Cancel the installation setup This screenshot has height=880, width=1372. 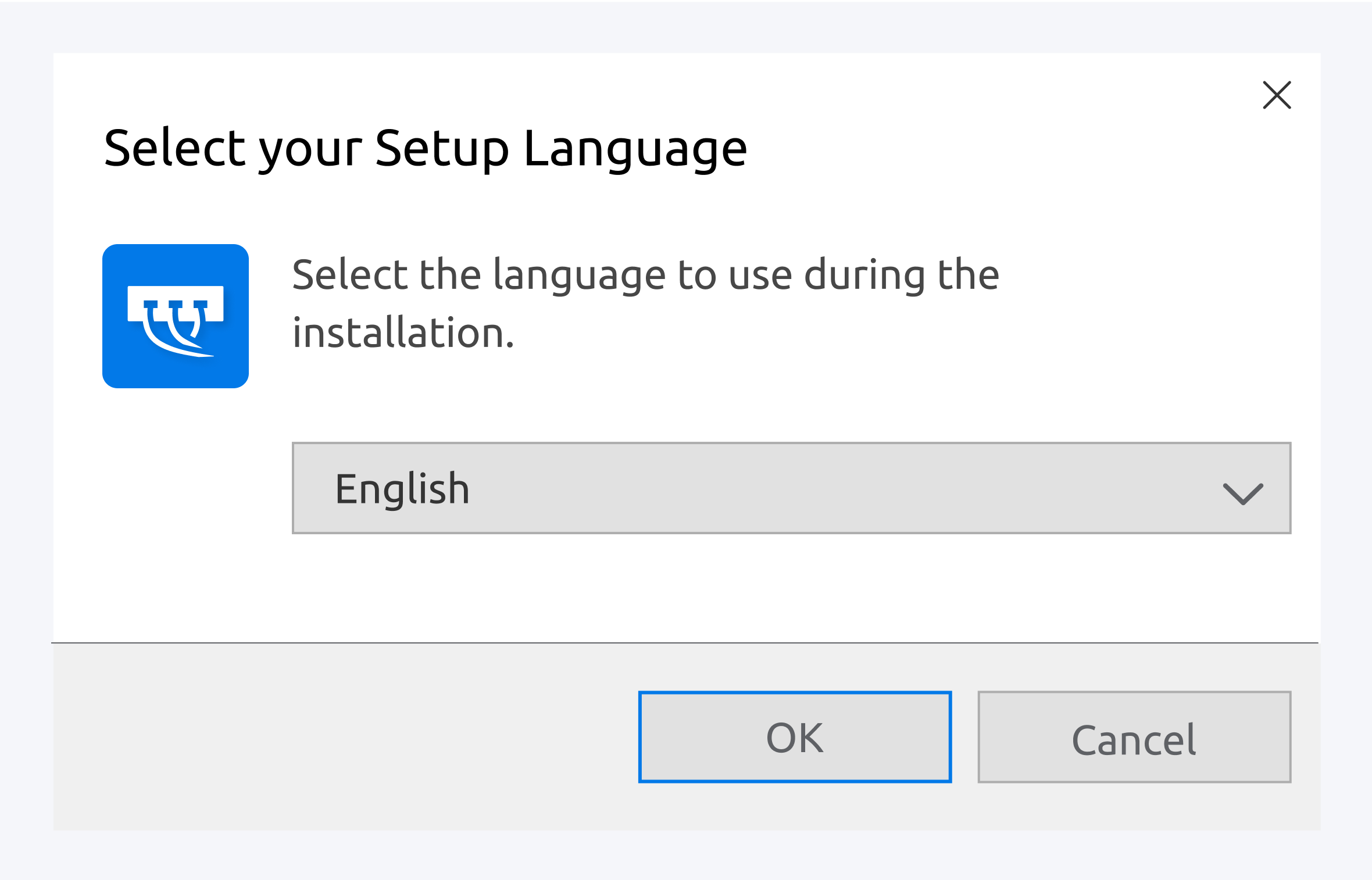tap(1134, 736)
